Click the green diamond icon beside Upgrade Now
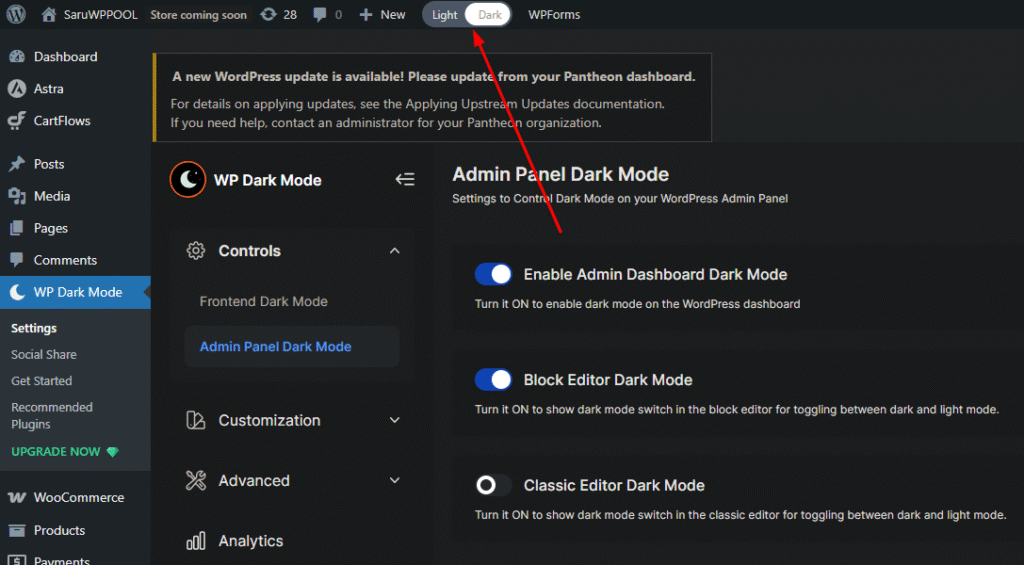Viewport: 1024px width, 565px height. [112, 452]
